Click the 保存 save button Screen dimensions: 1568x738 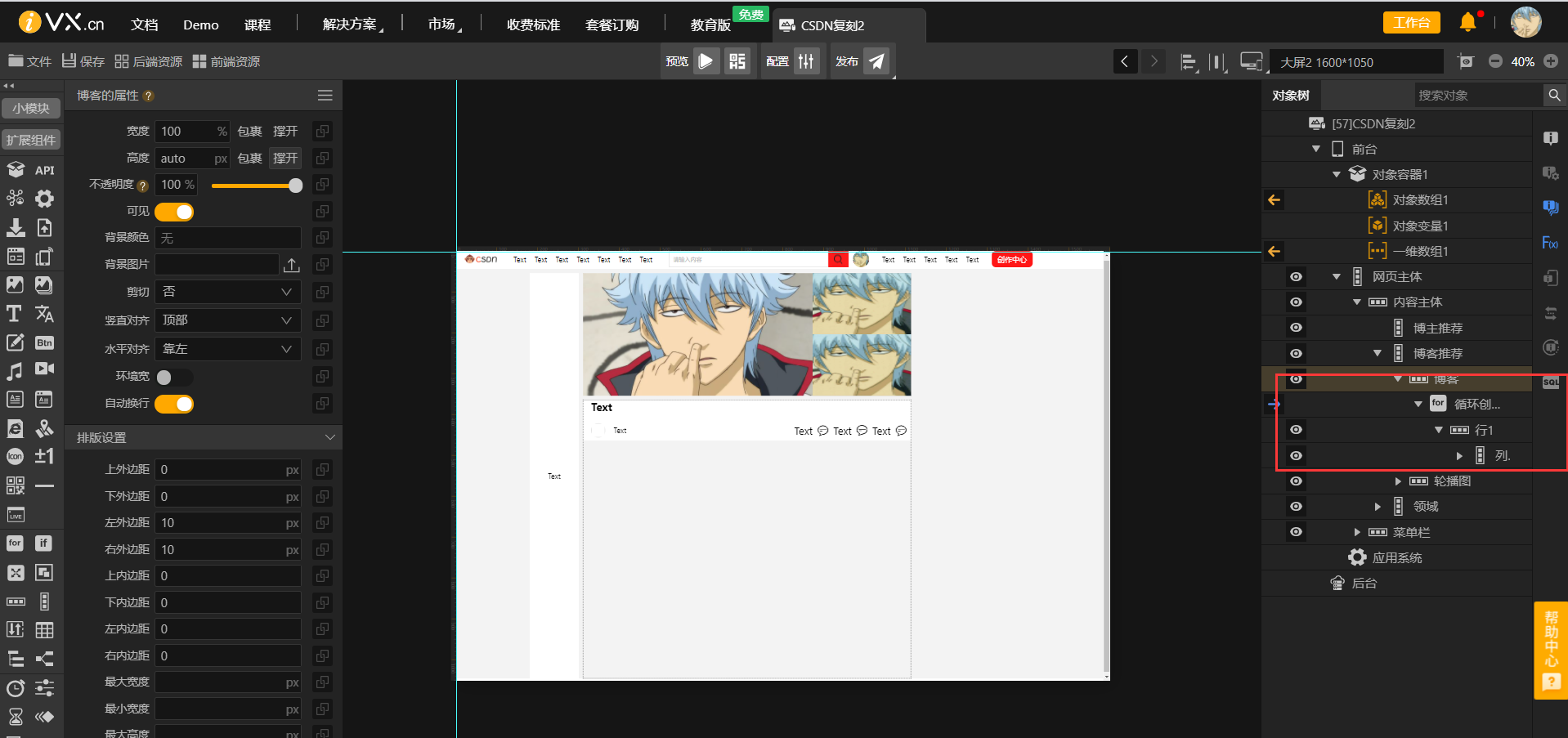83,61
